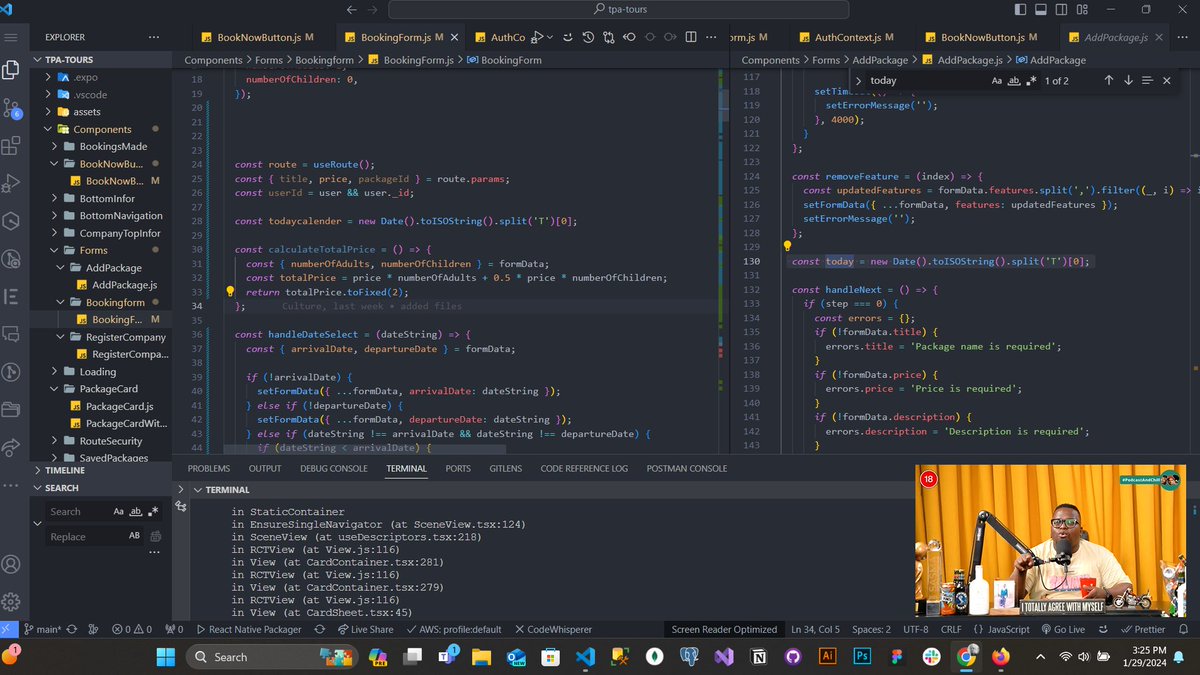This screenshot has width=1200, height=675.
Task: Click Go Live in status bar
Action: [1062, 629]
